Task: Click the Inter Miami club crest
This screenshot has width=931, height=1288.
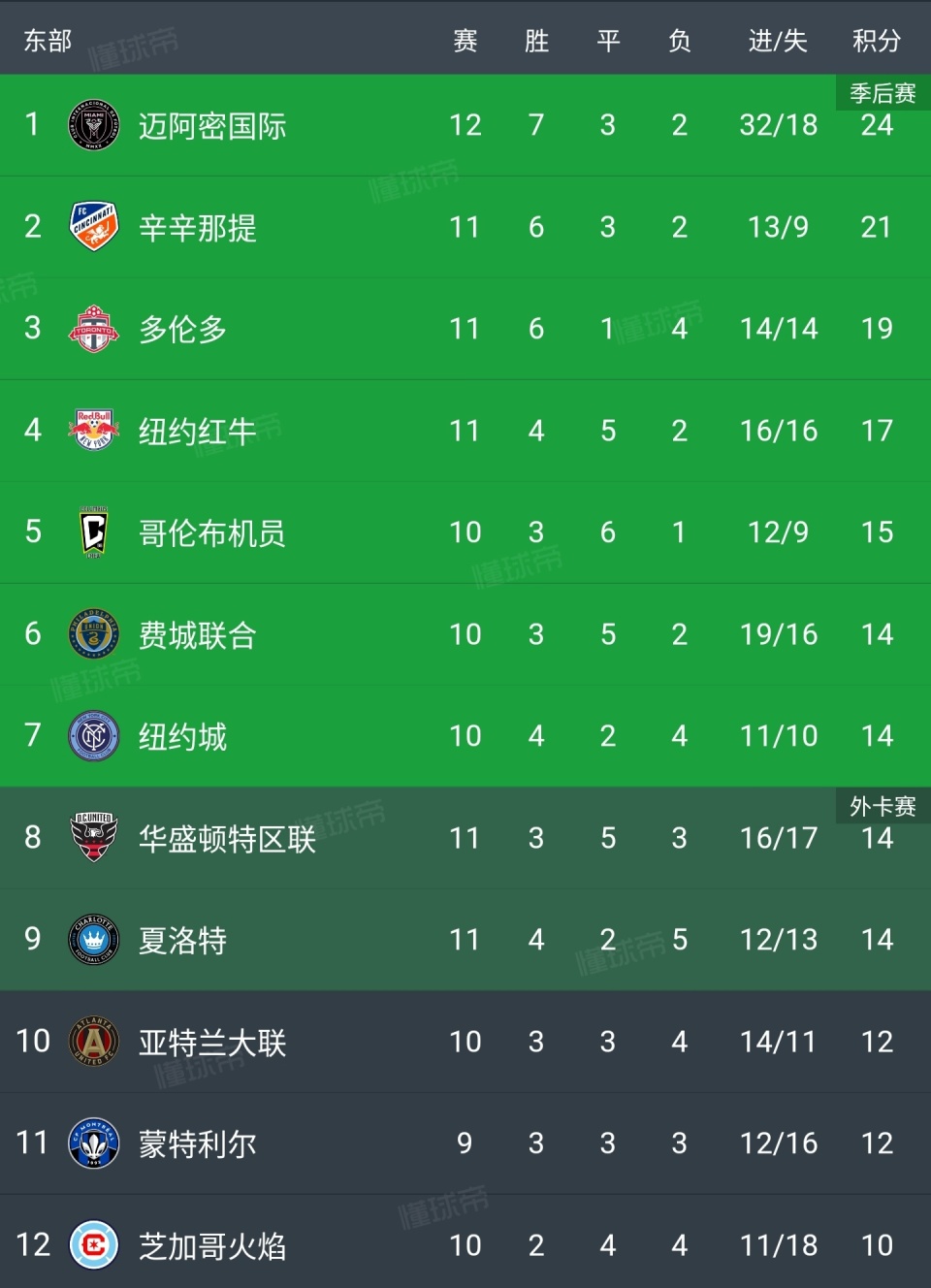Action: (92, 124)
